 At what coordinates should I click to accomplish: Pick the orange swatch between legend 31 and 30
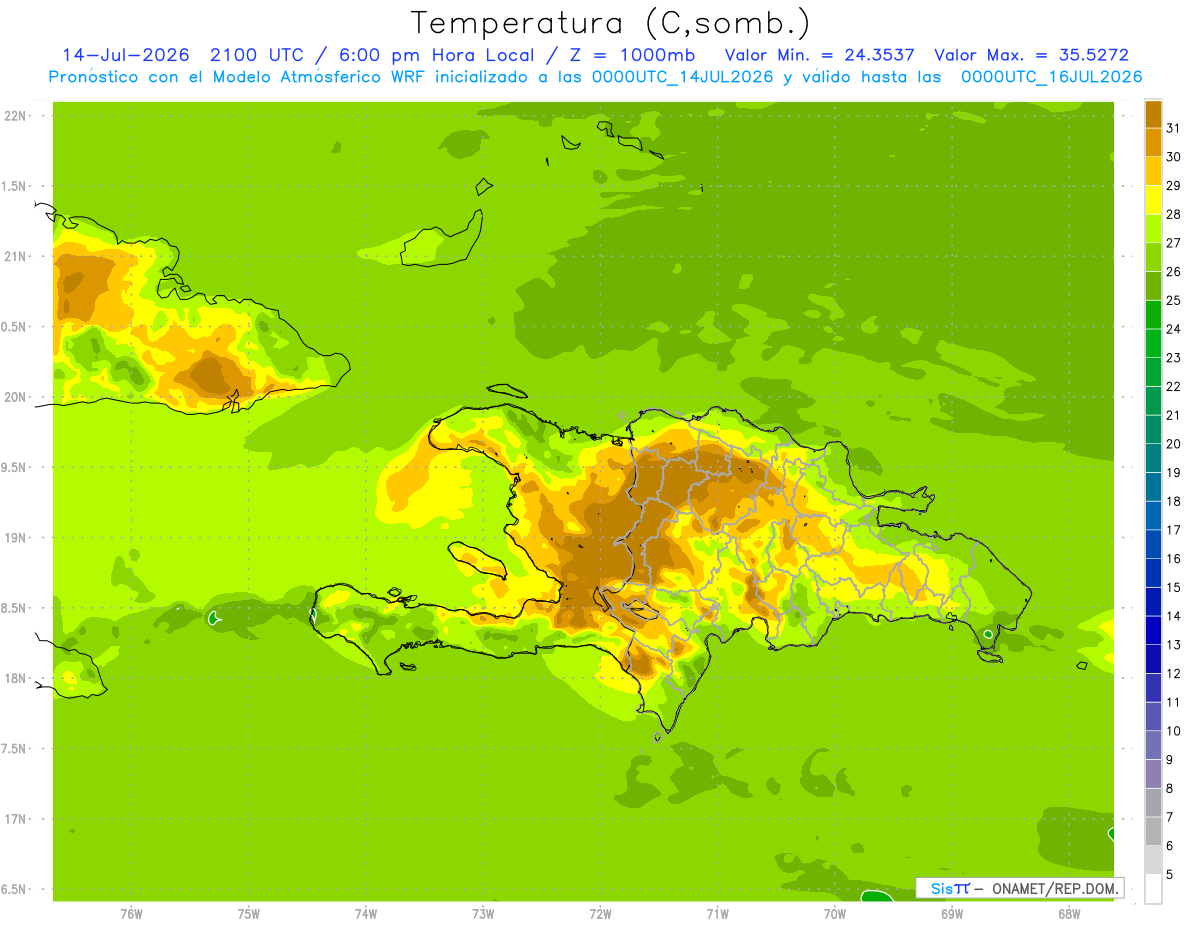tap(1153, 142)
